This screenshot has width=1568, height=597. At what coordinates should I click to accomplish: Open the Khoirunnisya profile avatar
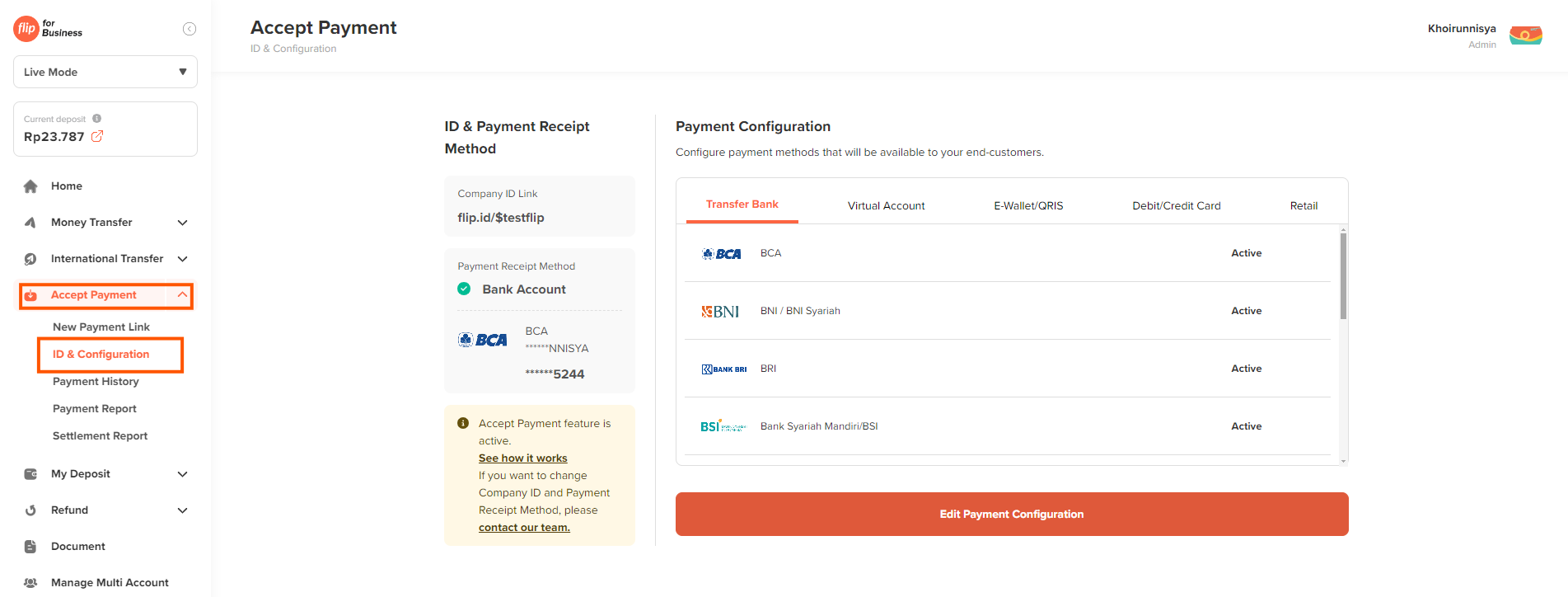pos(1526,35)
